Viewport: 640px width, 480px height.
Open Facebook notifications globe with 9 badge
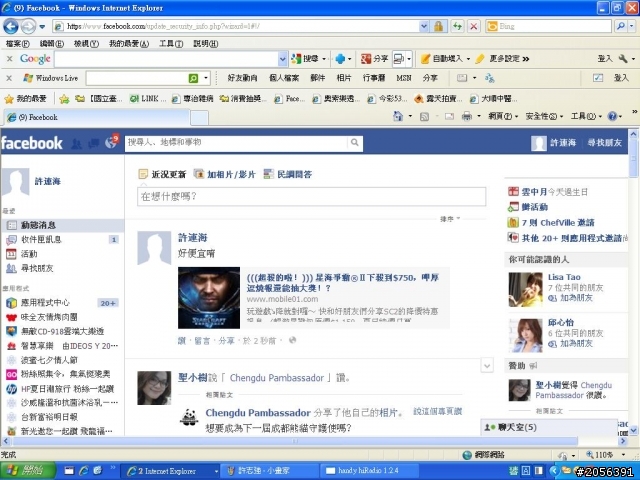[111, 142]
